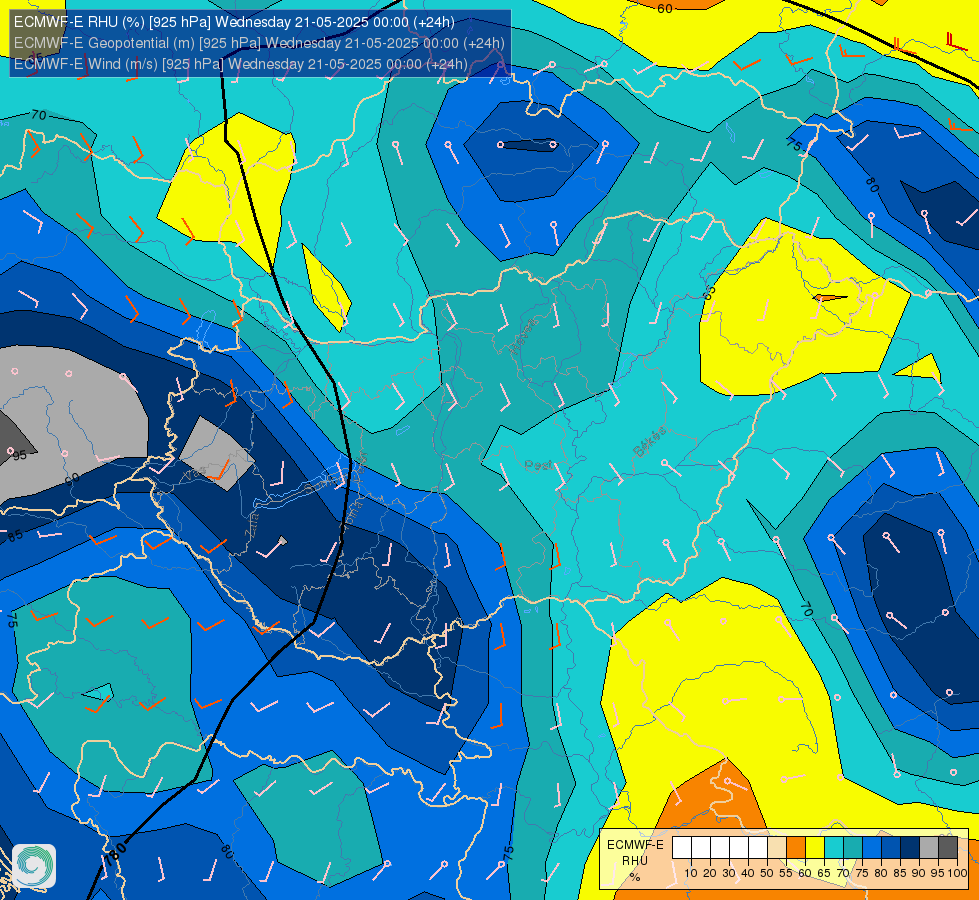
Task: Click the Heves county label
Action: click(523, 335)
